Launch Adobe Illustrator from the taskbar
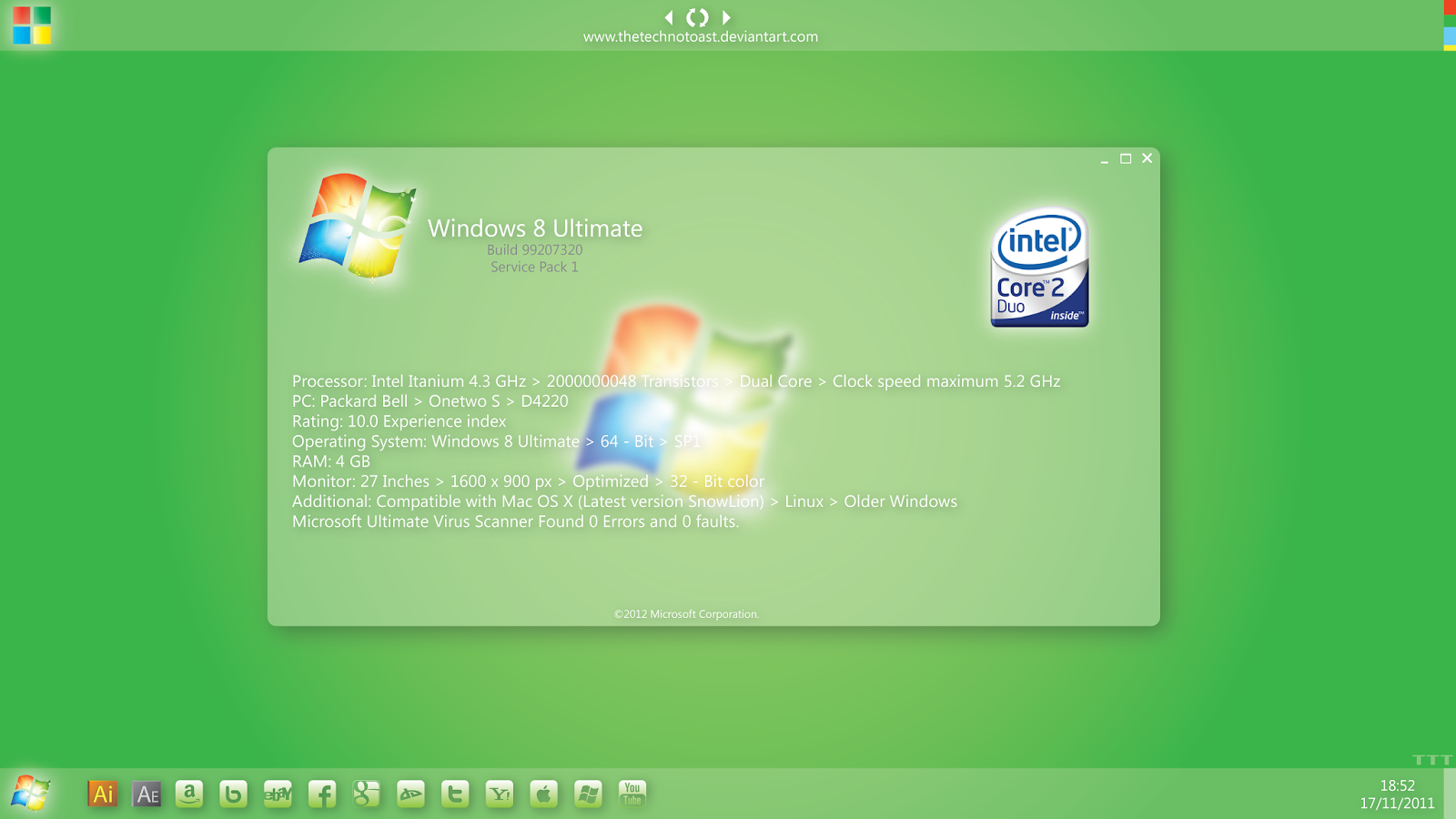 pyautogui.click(x=103, y=794)
